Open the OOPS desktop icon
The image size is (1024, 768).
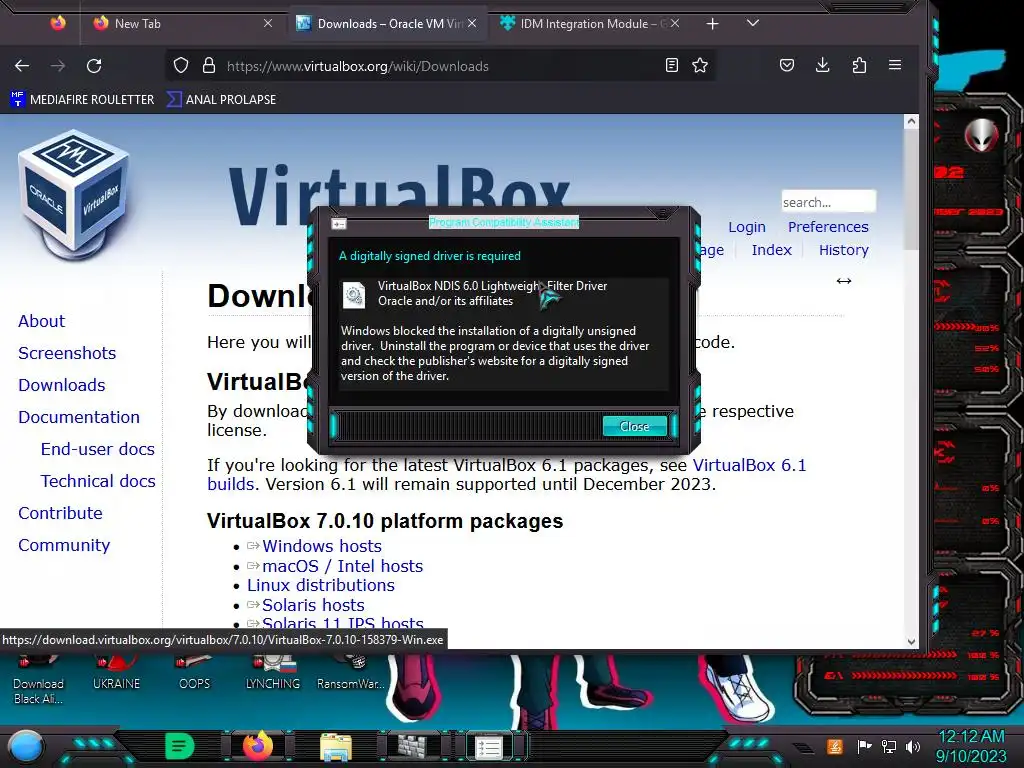pyautogui.click(x=195, y=674)
